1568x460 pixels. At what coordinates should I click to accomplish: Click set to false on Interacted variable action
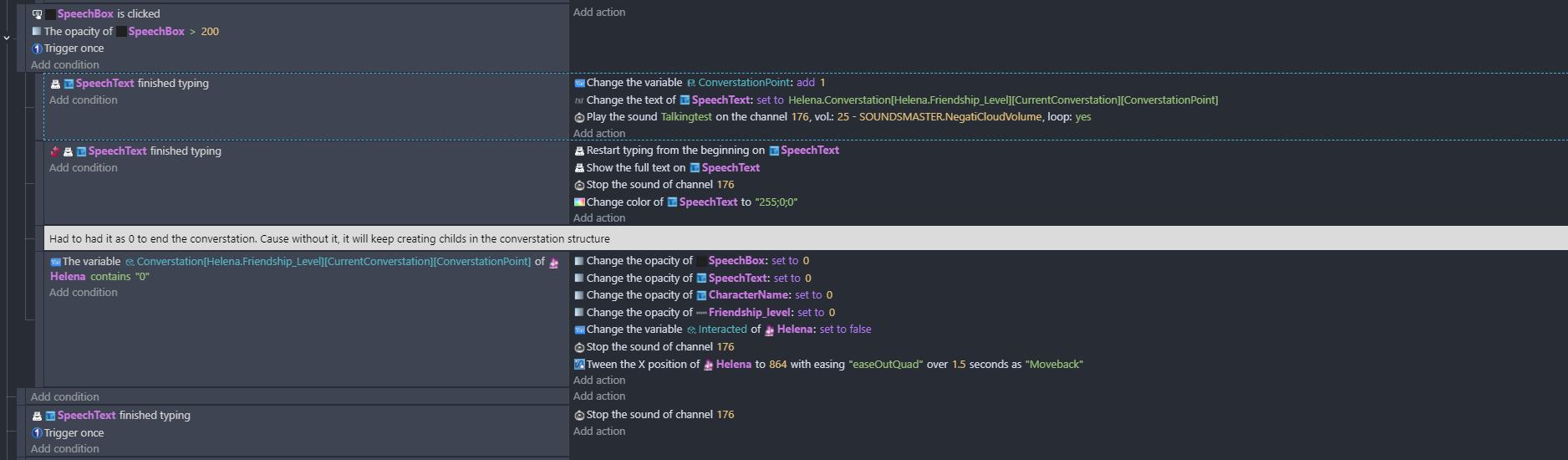click(x=845, y=330)
